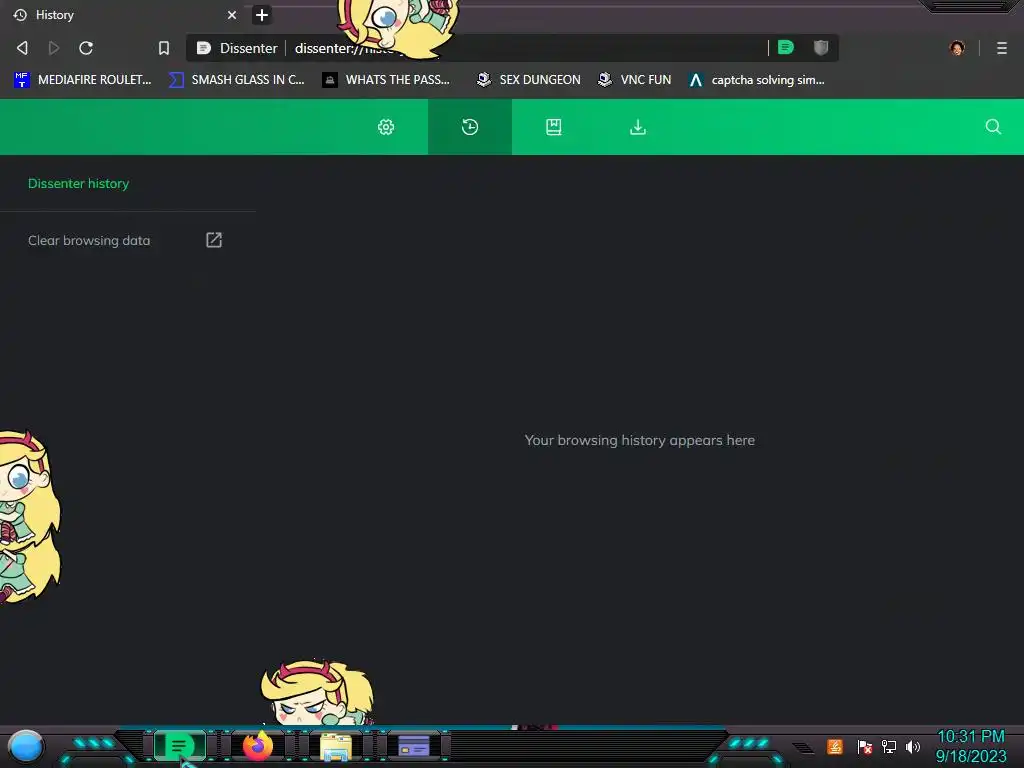Open volume speaker tray icon
The image size is (1024, 768).
(913, 746)
